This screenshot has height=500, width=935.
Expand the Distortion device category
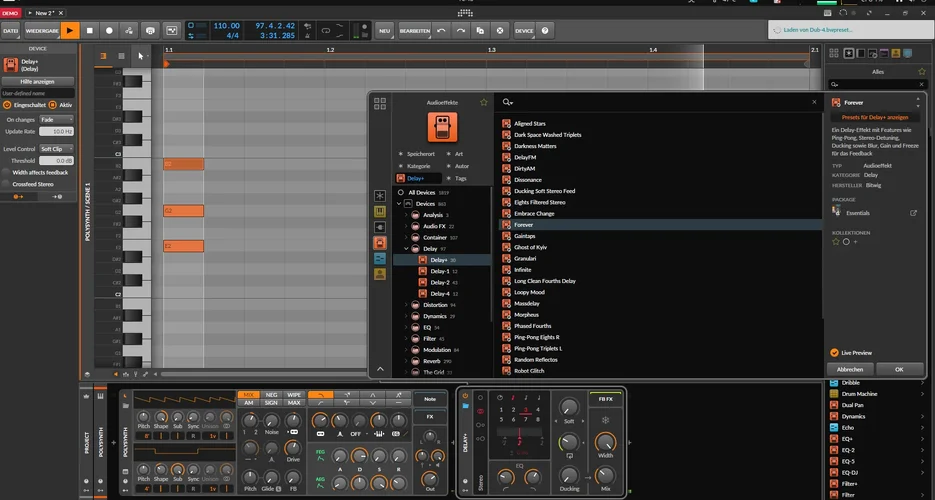click(x=407, y=305)
